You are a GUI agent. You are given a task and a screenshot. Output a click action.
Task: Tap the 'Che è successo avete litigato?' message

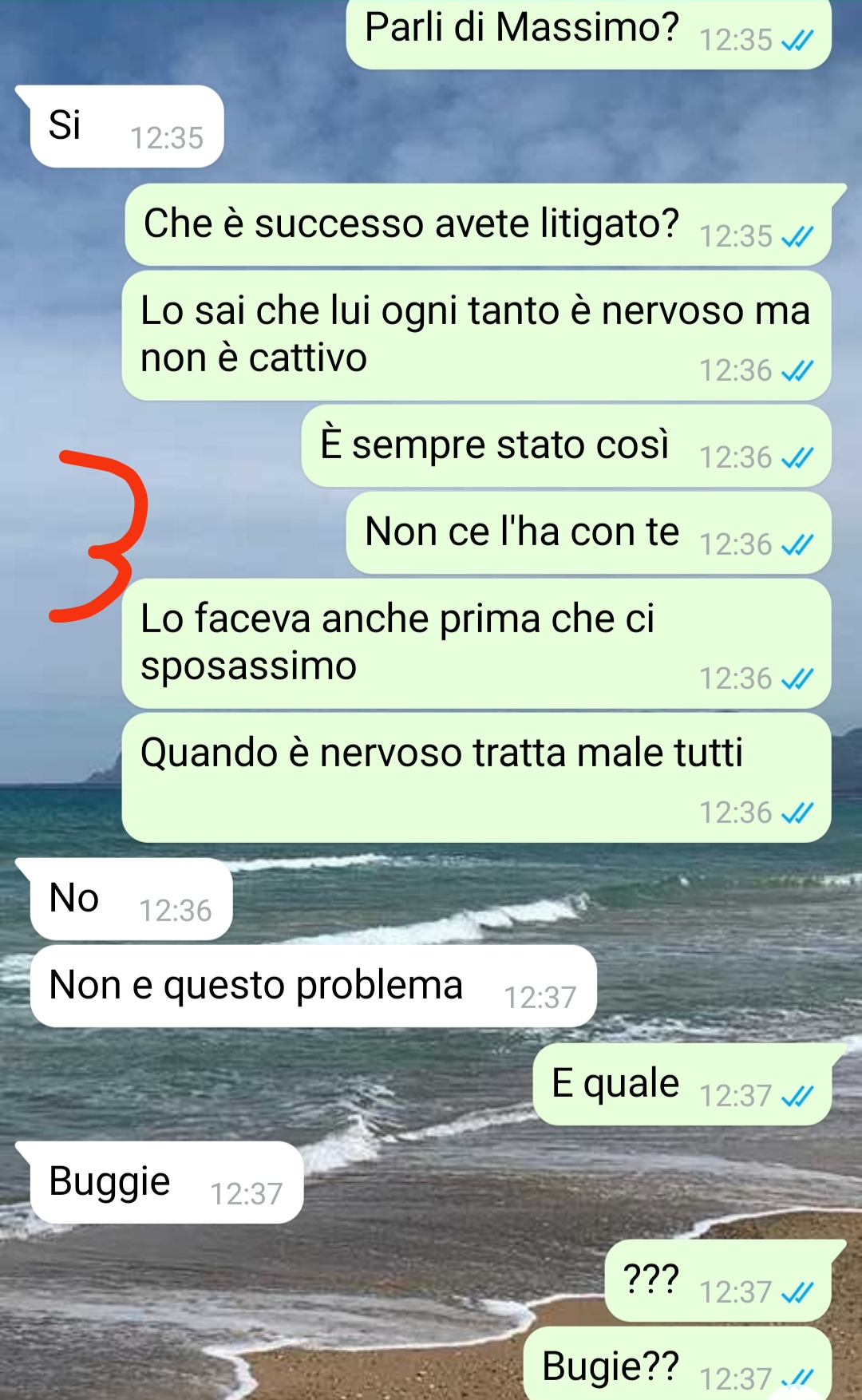[479, 224]
